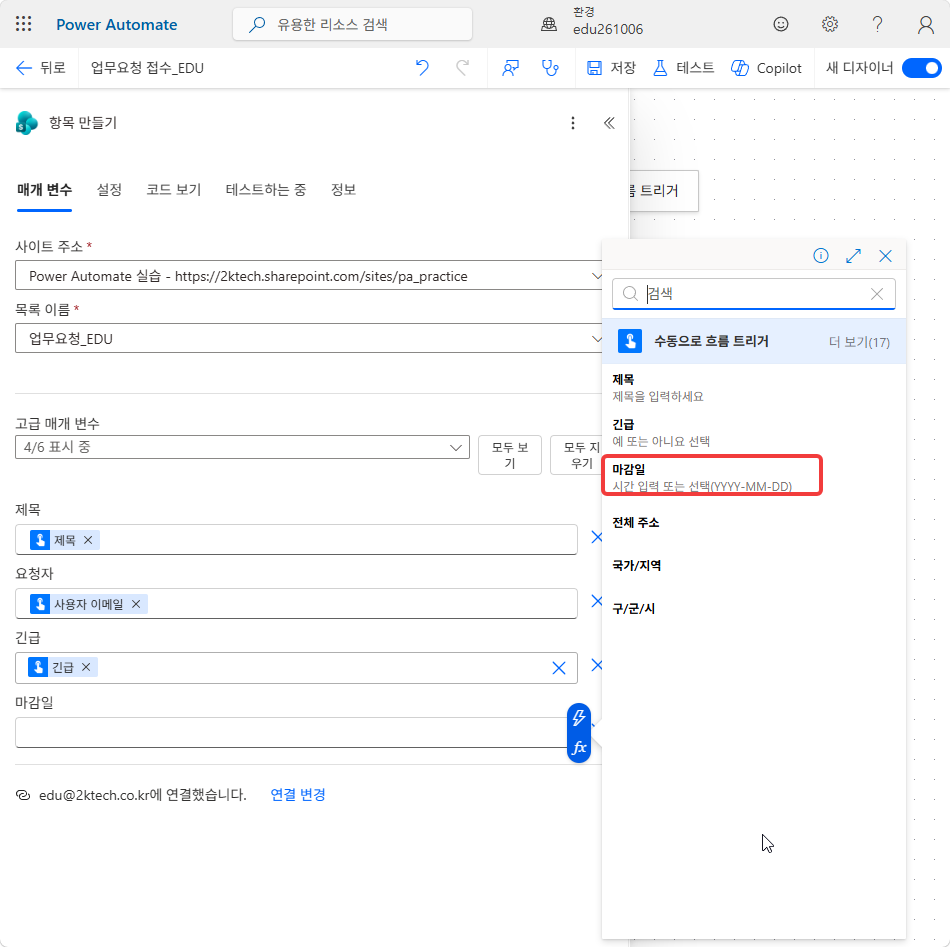Viewport: 950px width, 947px height.
Task: Expand the 사이트 주소 dropdown
Action: [596, 276]
